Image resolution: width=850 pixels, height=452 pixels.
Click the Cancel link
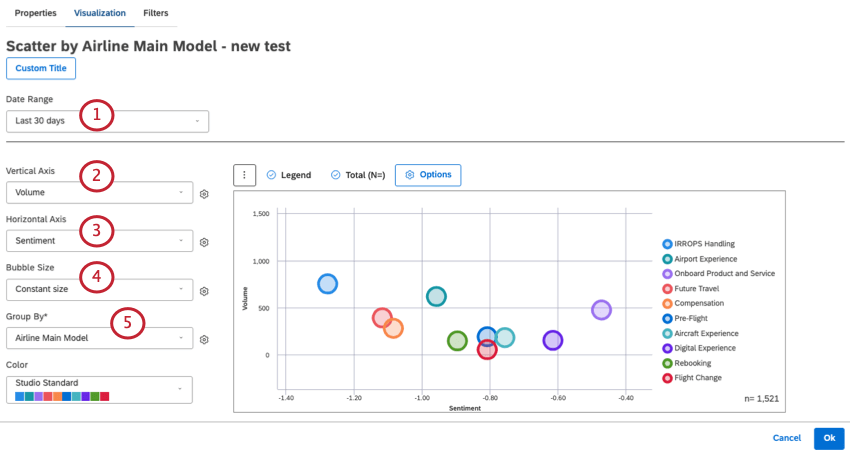tap(786, 438)
